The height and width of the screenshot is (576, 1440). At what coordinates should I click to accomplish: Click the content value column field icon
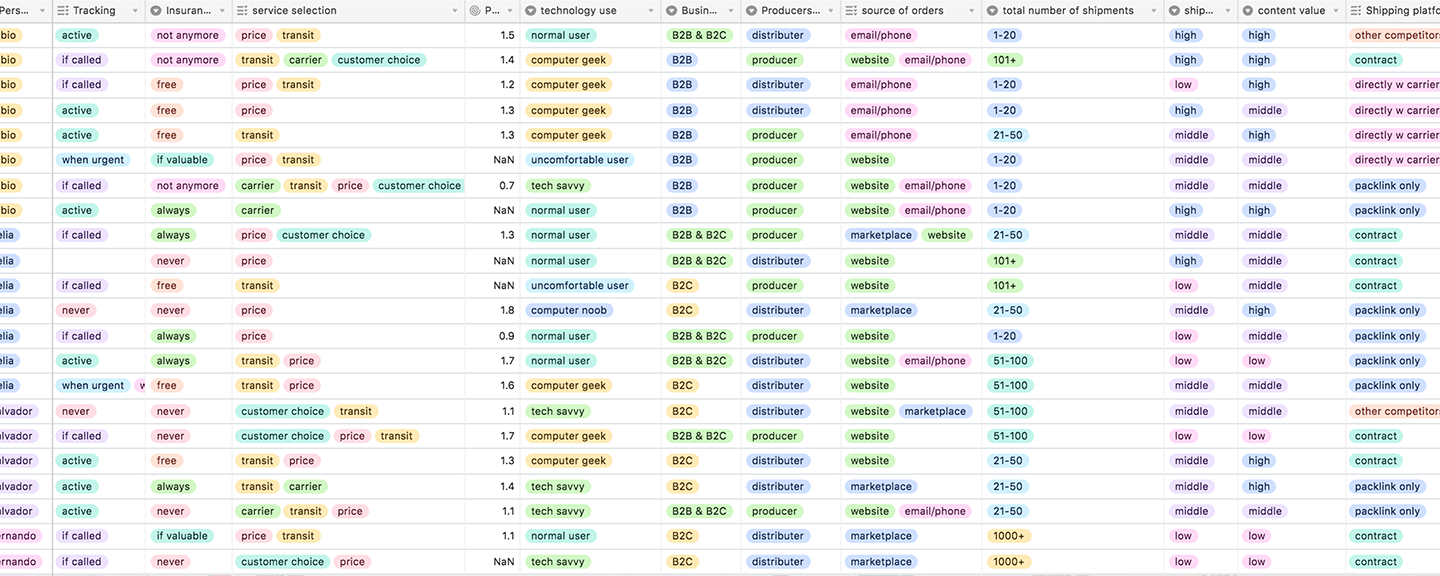point(1247,11)
